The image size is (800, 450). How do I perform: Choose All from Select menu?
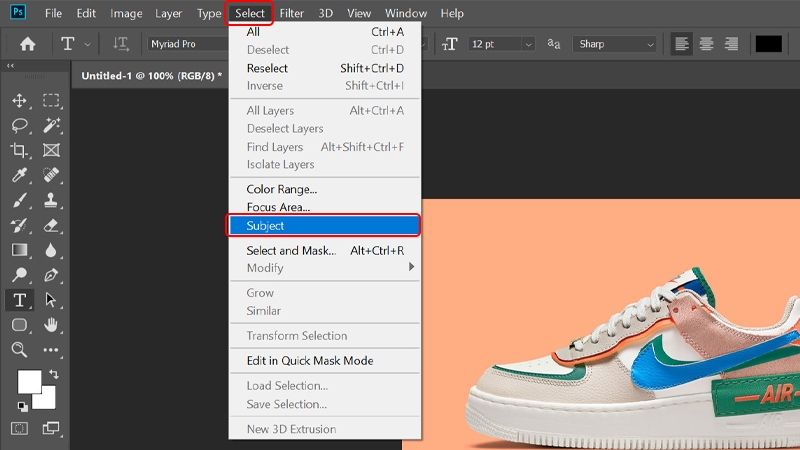pyautogui.click(x=325, y=32)
